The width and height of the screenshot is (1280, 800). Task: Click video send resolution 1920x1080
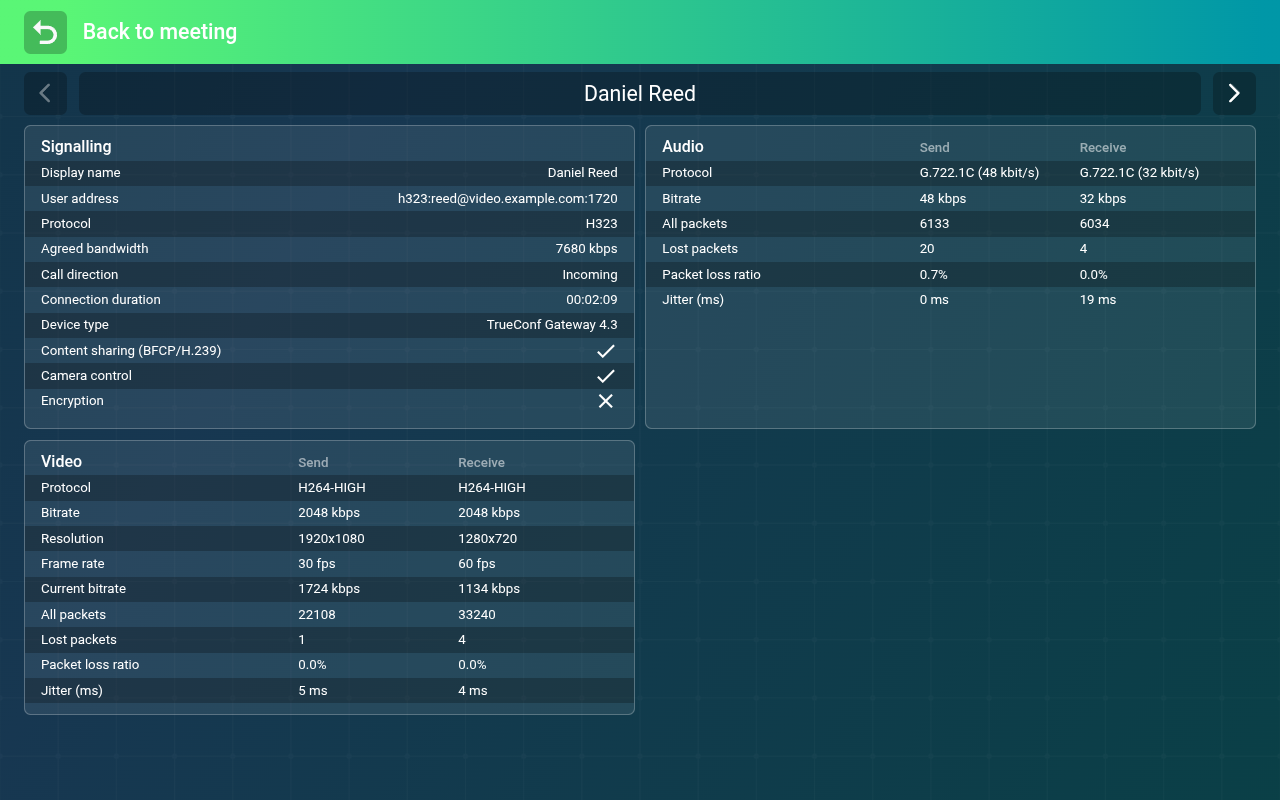point(331,539)
